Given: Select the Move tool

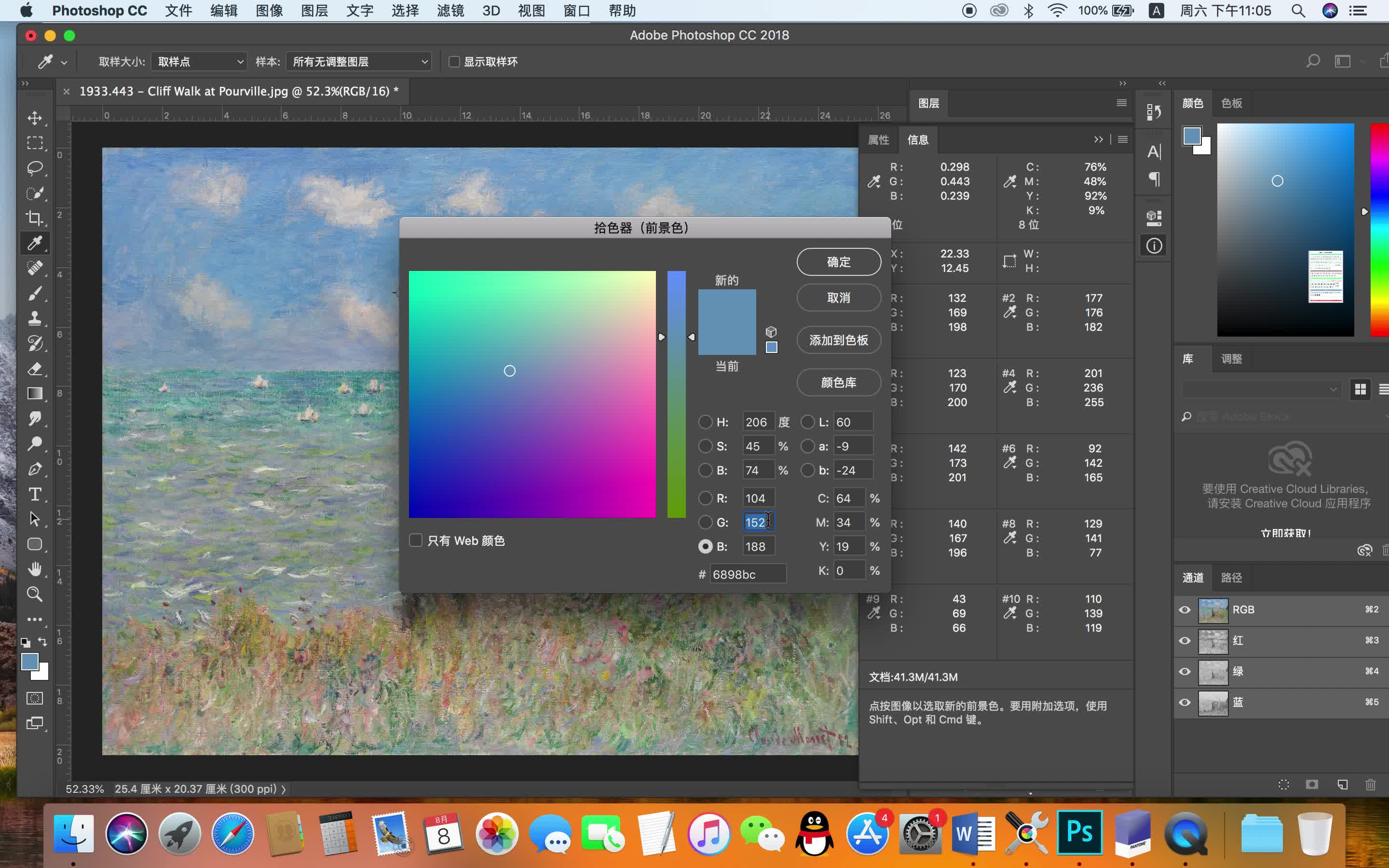Looking at the screenshot, I should coord(34,118).
